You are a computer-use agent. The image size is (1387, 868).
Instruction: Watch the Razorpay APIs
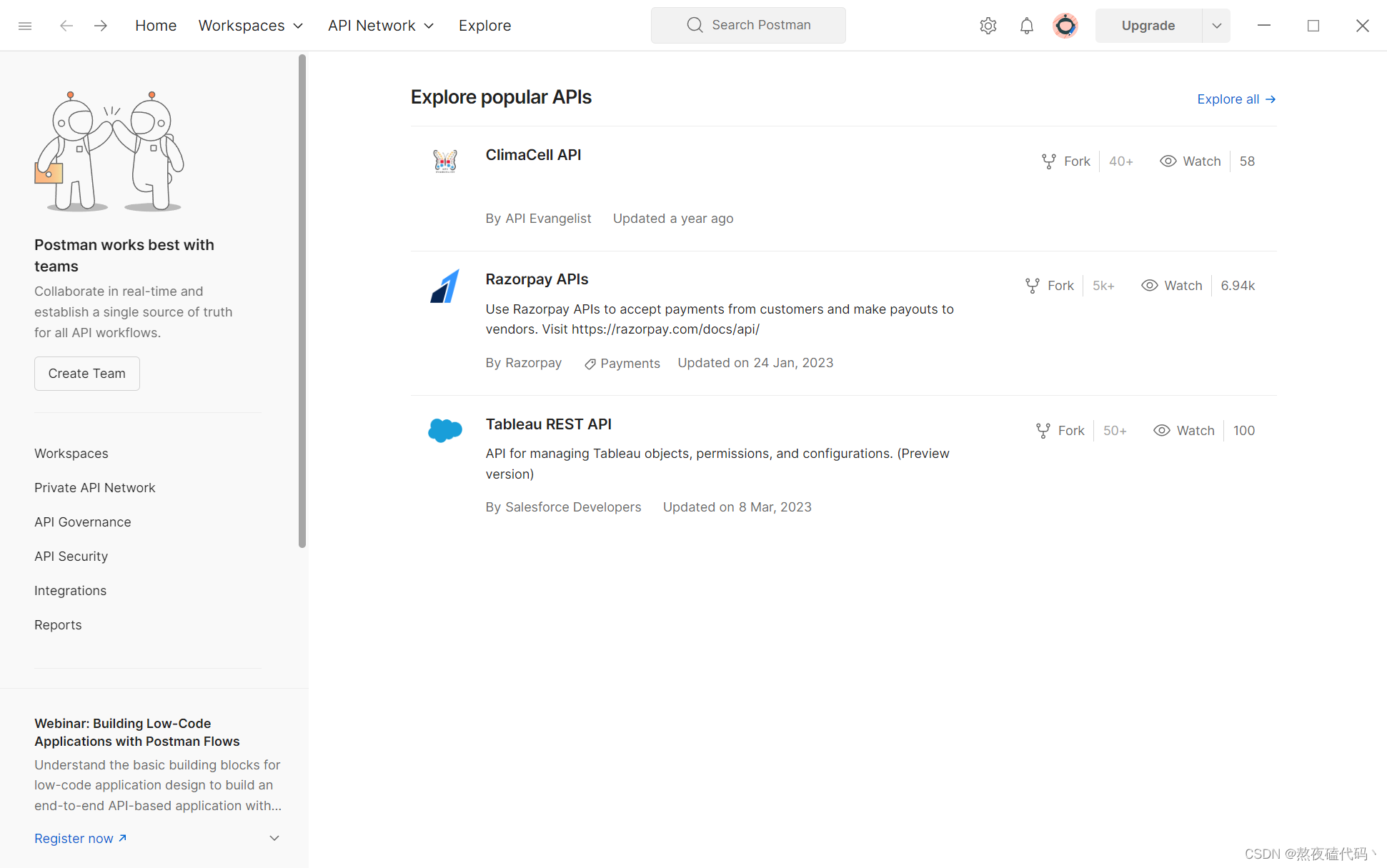pos(1172,286)
